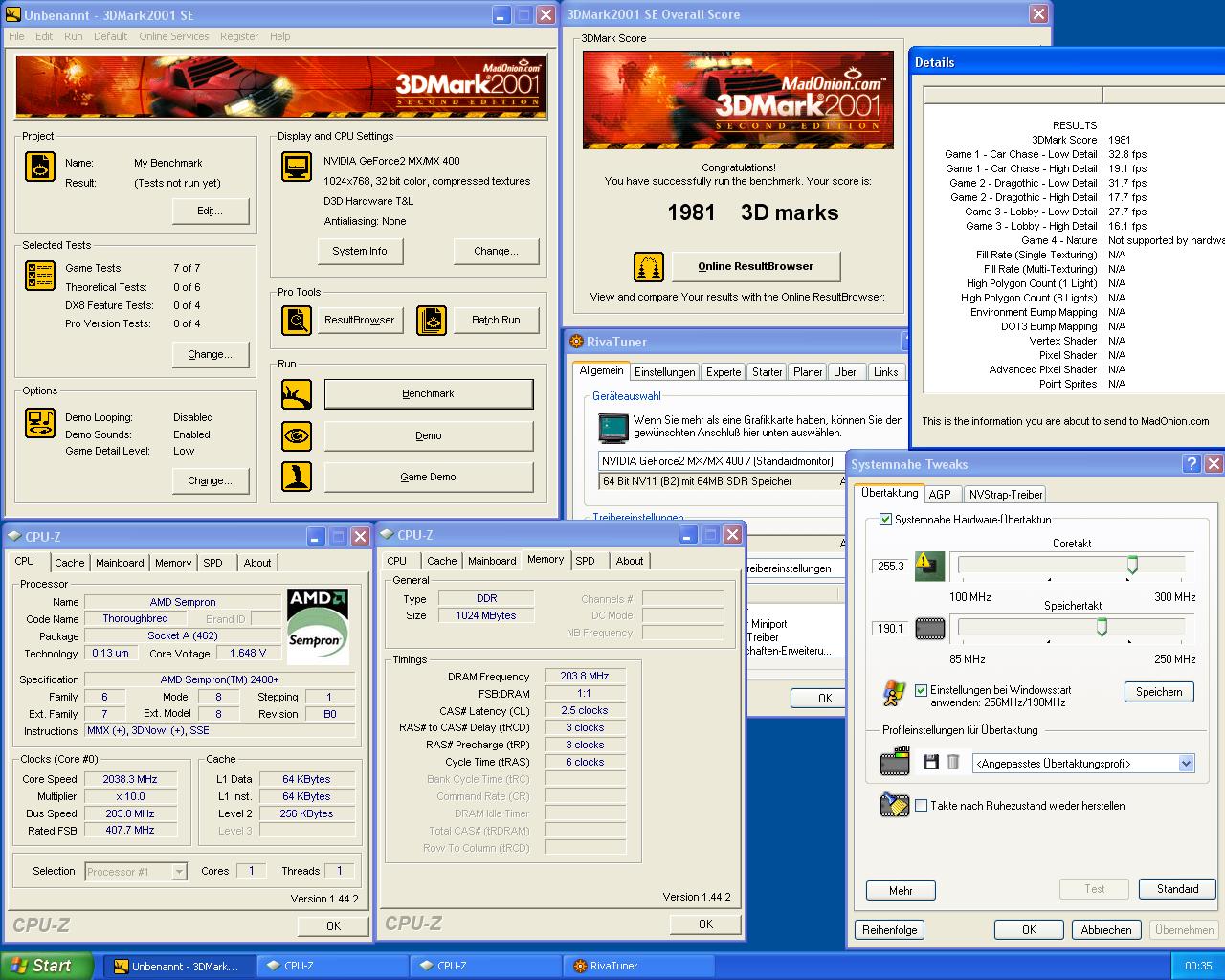Click OK in the left CPU-Z window

point(333,925)
